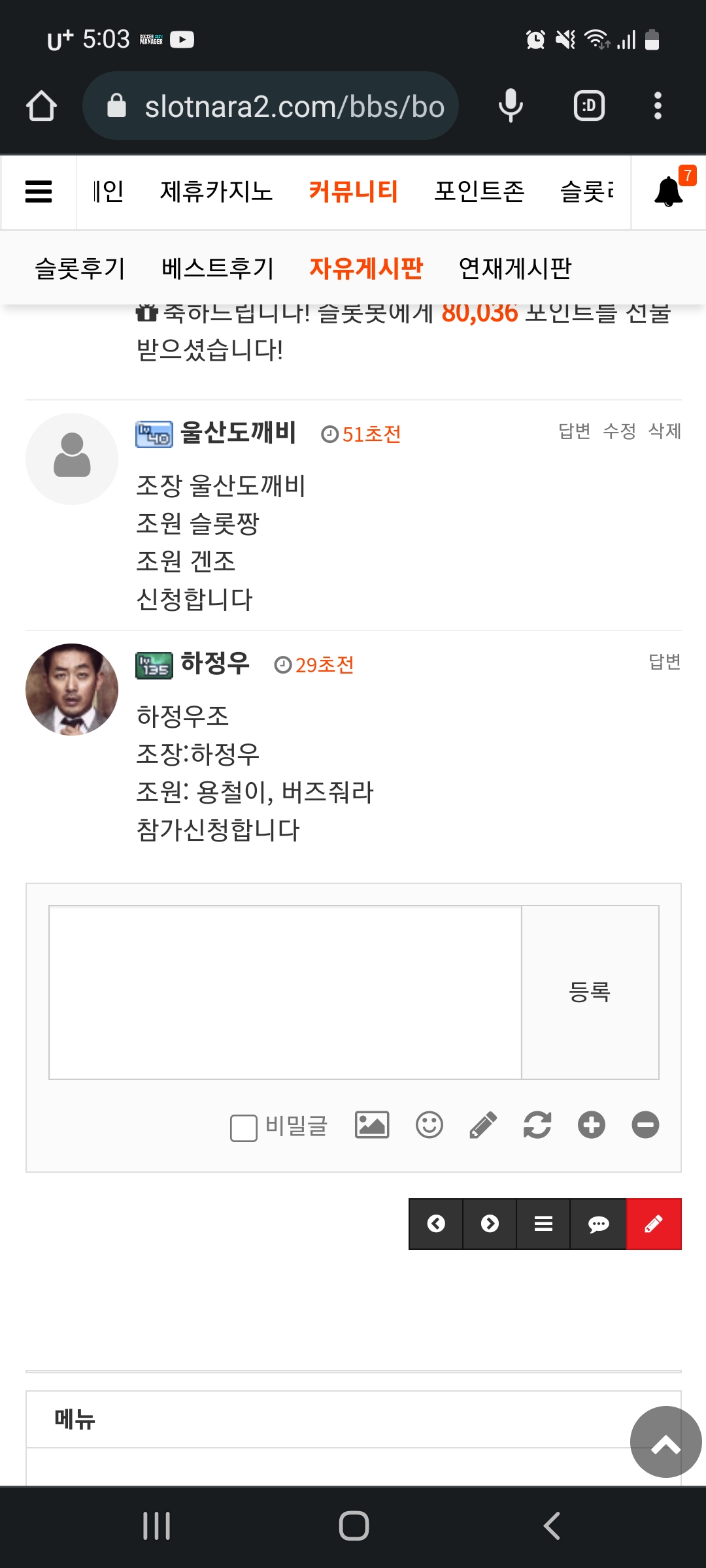Open browser three-dot overflow menu
This screenshot has height=1568, width=706.
click(658, 106)
